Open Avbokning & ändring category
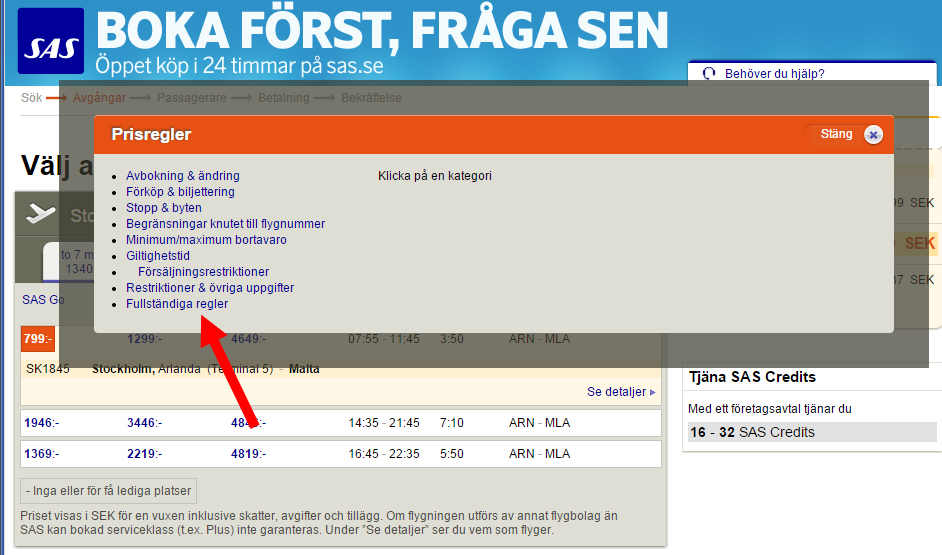 183,175
